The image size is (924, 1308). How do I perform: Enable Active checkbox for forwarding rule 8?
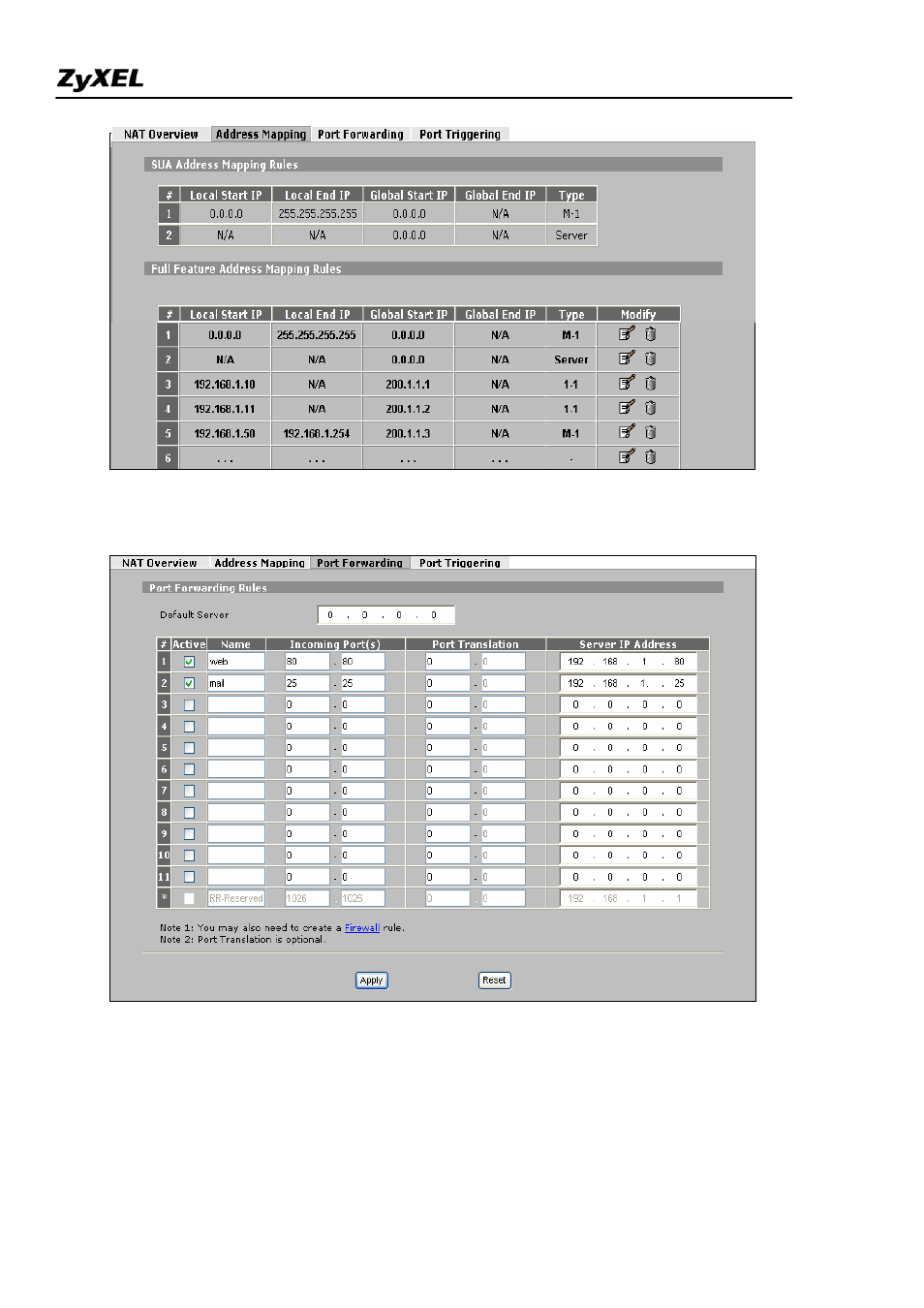coord(189,812)
